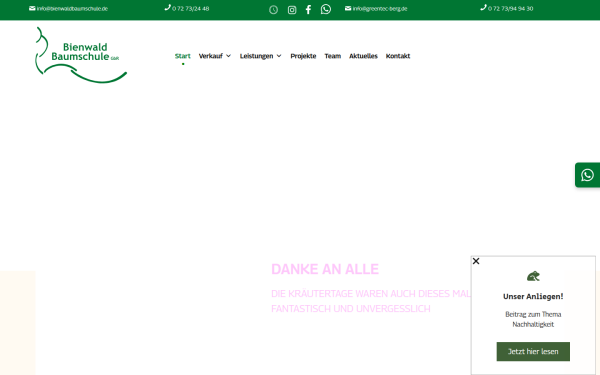Click the Bienwald Baumschule logo
600x375 pixels.
(x=81, y=55)
